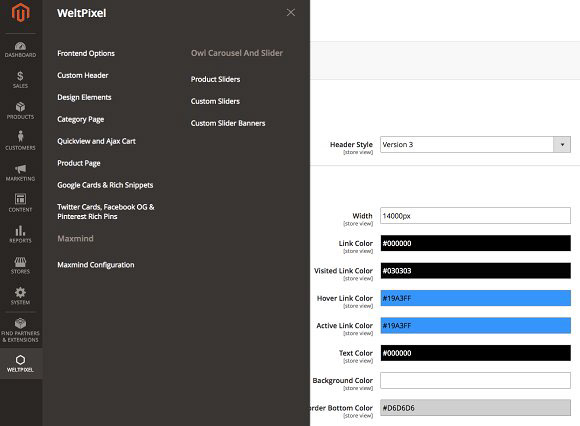This screenshot has width=580, height=426.
Task: Open Product Page settings
Action: pyautogui.click(x=78, y=163)
